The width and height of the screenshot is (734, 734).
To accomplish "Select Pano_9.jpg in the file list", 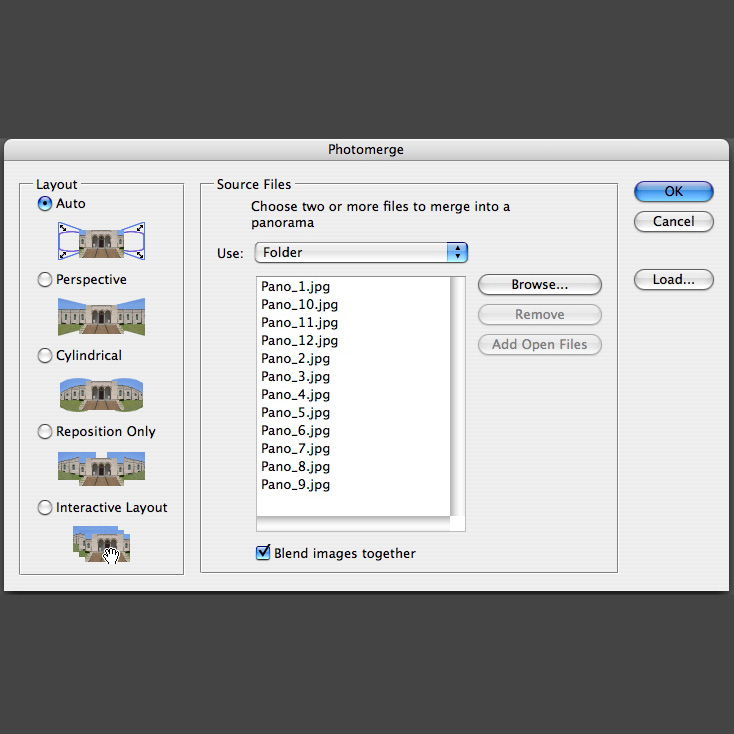I will (x=353, y=484).
